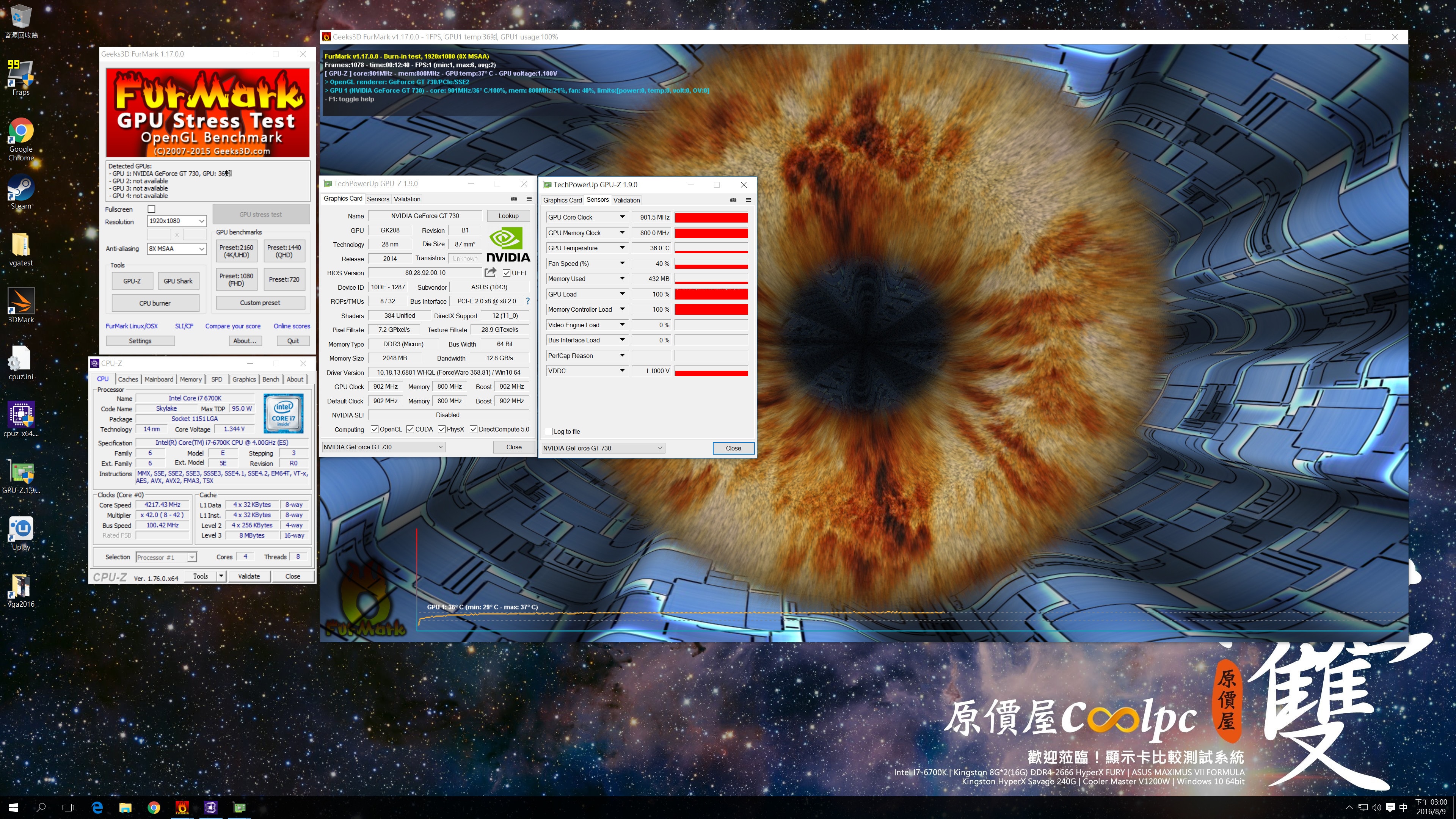
Task: Click the Intel Core i7 logo in CPU-Z
Action: pos(283,413)
